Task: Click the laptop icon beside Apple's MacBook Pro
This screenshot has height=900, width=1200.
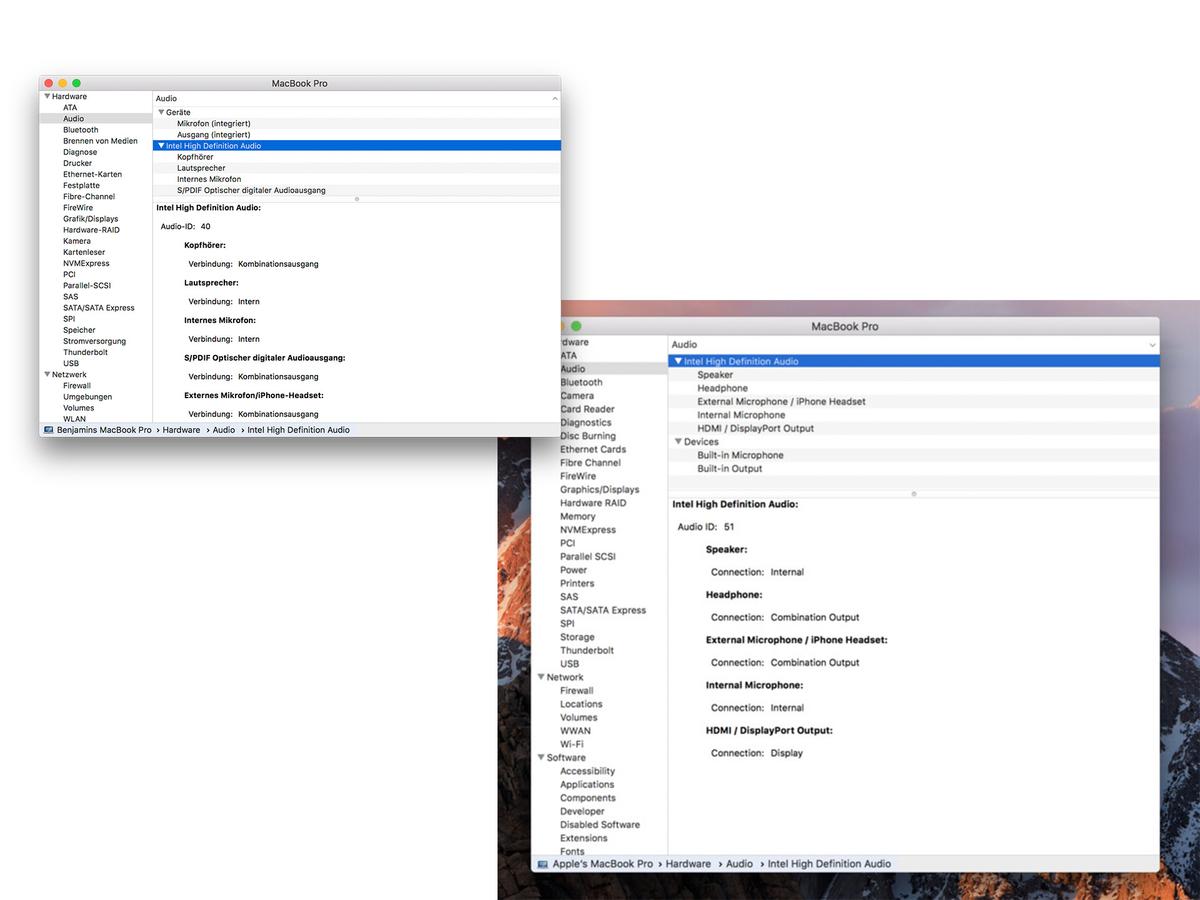Action: pyautogui.click(x=542, y=864)
